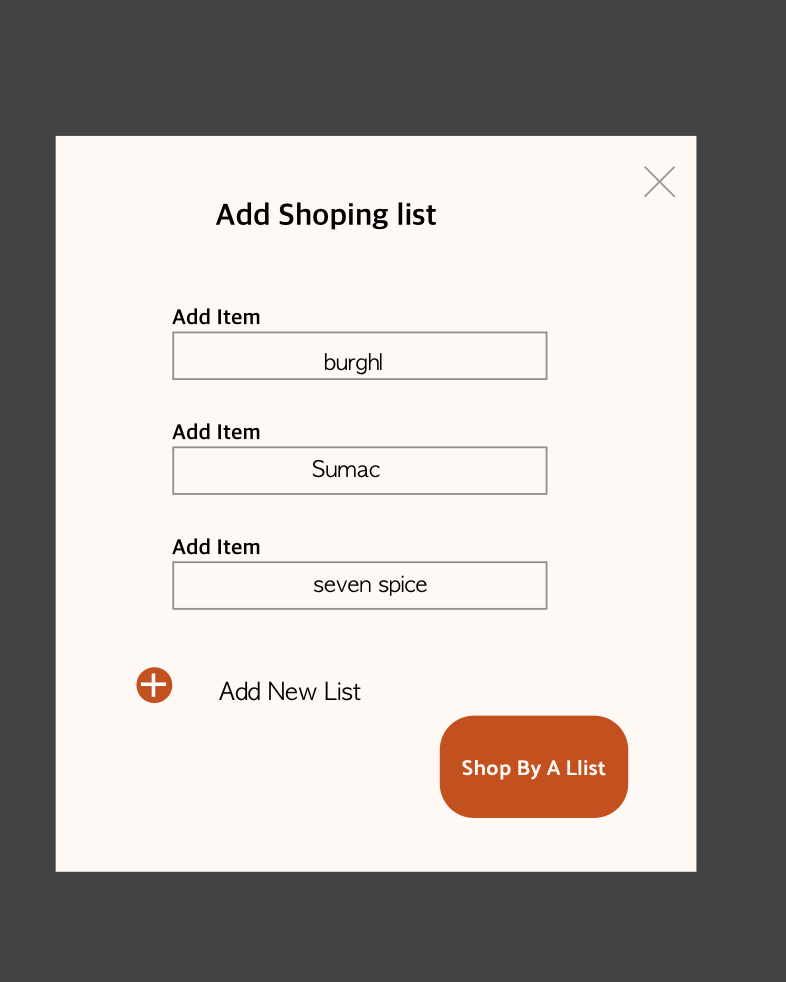
Task: Click the Add Shoping list heading
Action: [326, 215]
